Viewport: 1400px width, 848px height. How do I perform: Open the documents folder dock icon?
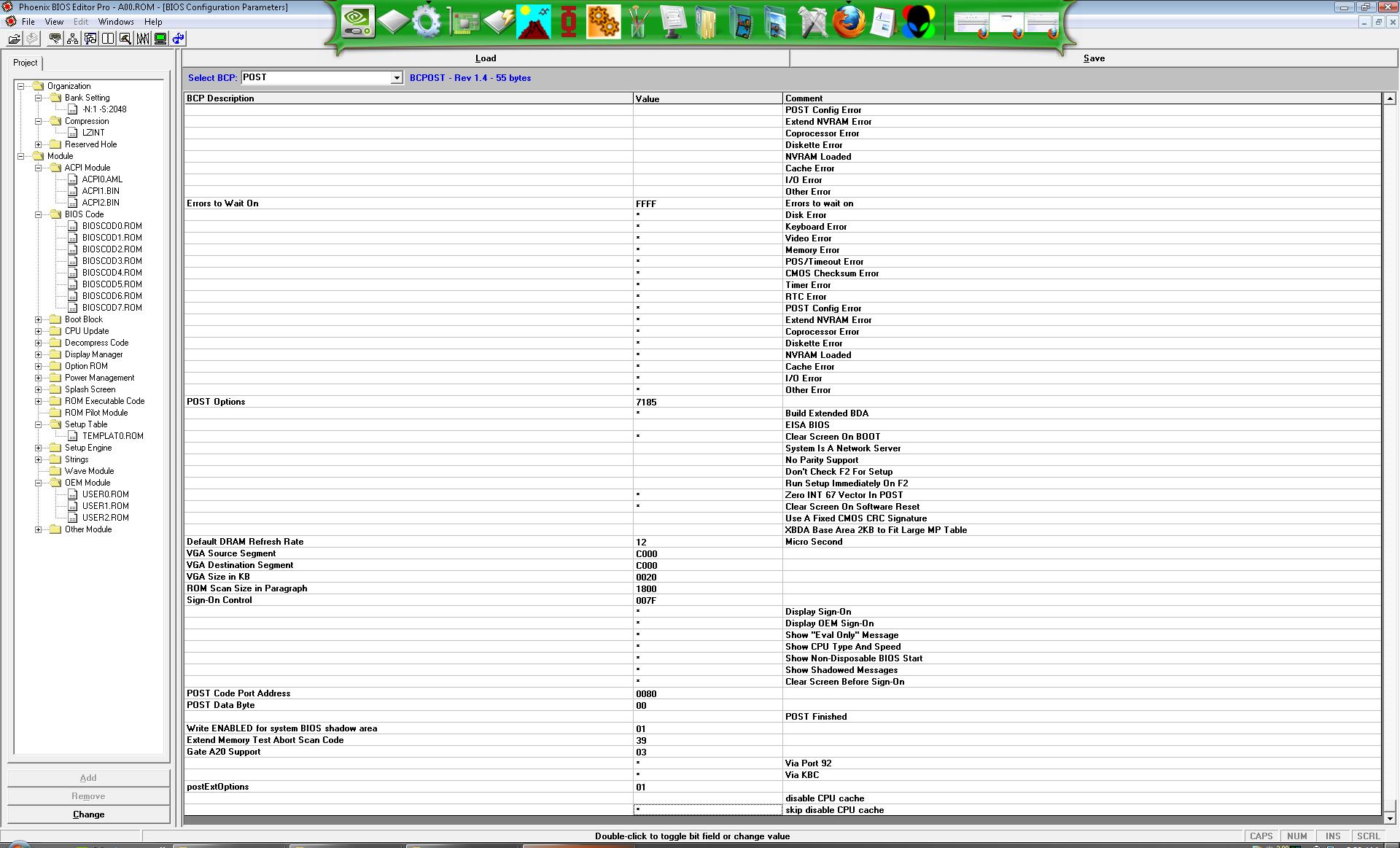(707, 22)
